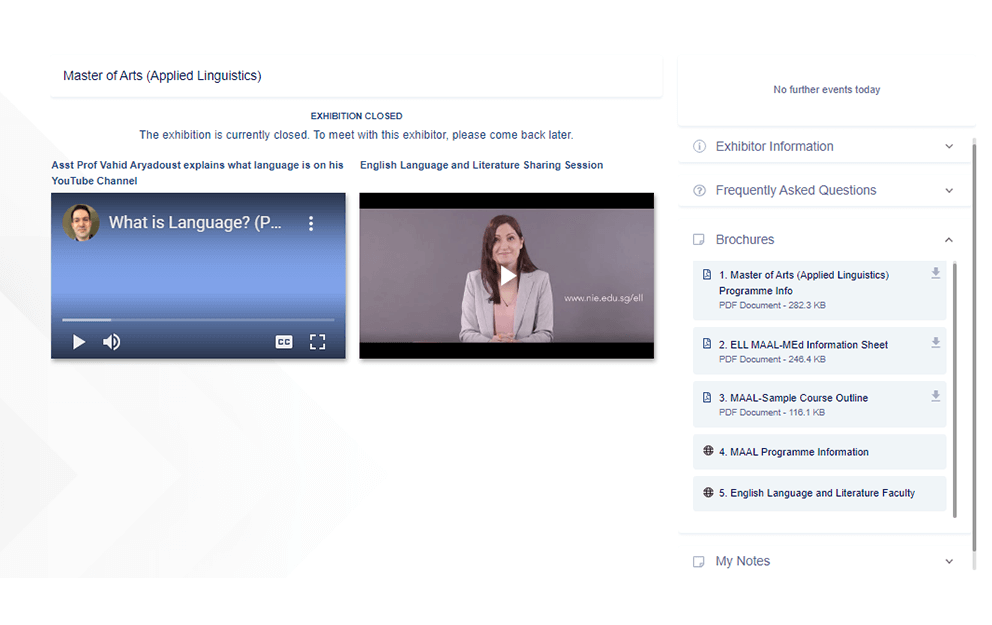Download ELL MAAL-MEd Information Sheet
The width and height of the screenshot is (992, 625).
point(936,343)
